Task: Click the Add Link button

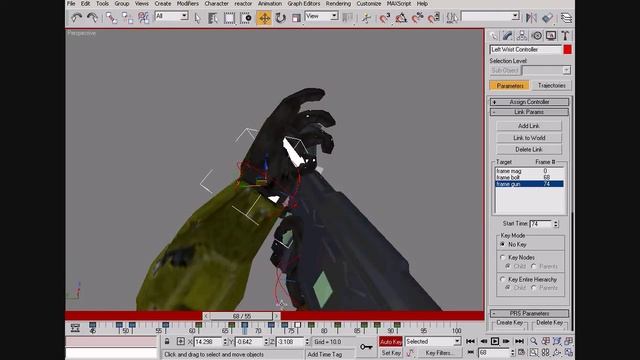Action: (529, 126)
